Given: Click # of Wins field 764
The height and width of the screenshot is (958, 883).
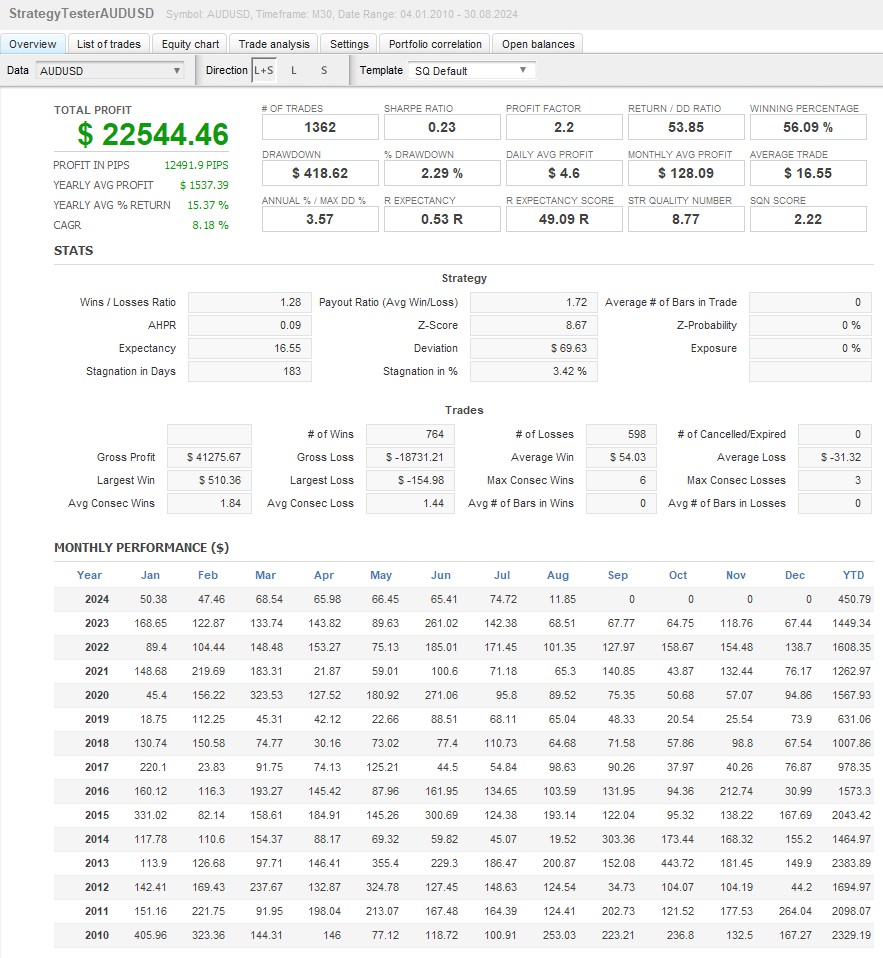Looking at the screenshot, I should [410, 434].
